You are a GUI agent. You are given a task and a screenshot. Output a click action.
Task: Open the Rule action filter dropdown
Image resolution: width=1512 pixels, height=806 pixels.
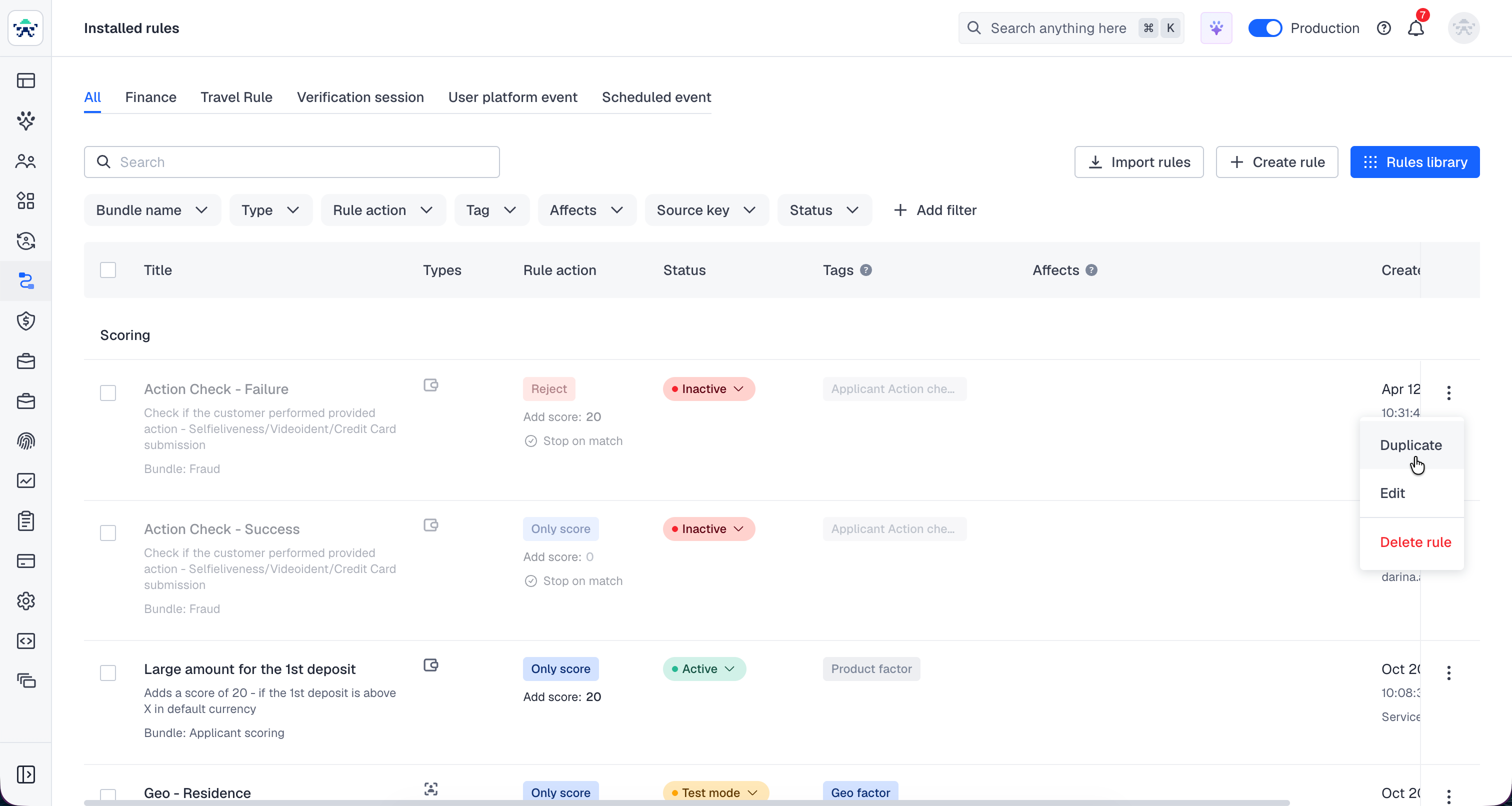tap(382, 210)
